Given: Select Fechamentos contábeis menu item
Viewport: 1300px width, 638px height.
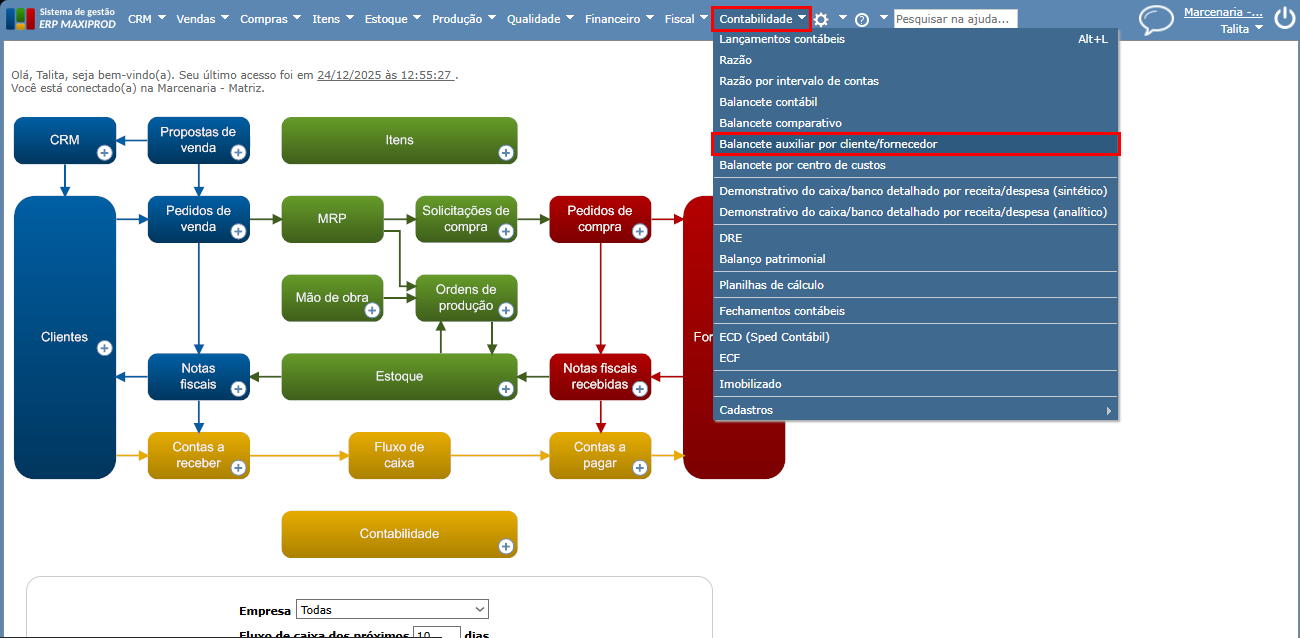Looking at the screenshot, I should pyautogui.click(x=915, y=311).
